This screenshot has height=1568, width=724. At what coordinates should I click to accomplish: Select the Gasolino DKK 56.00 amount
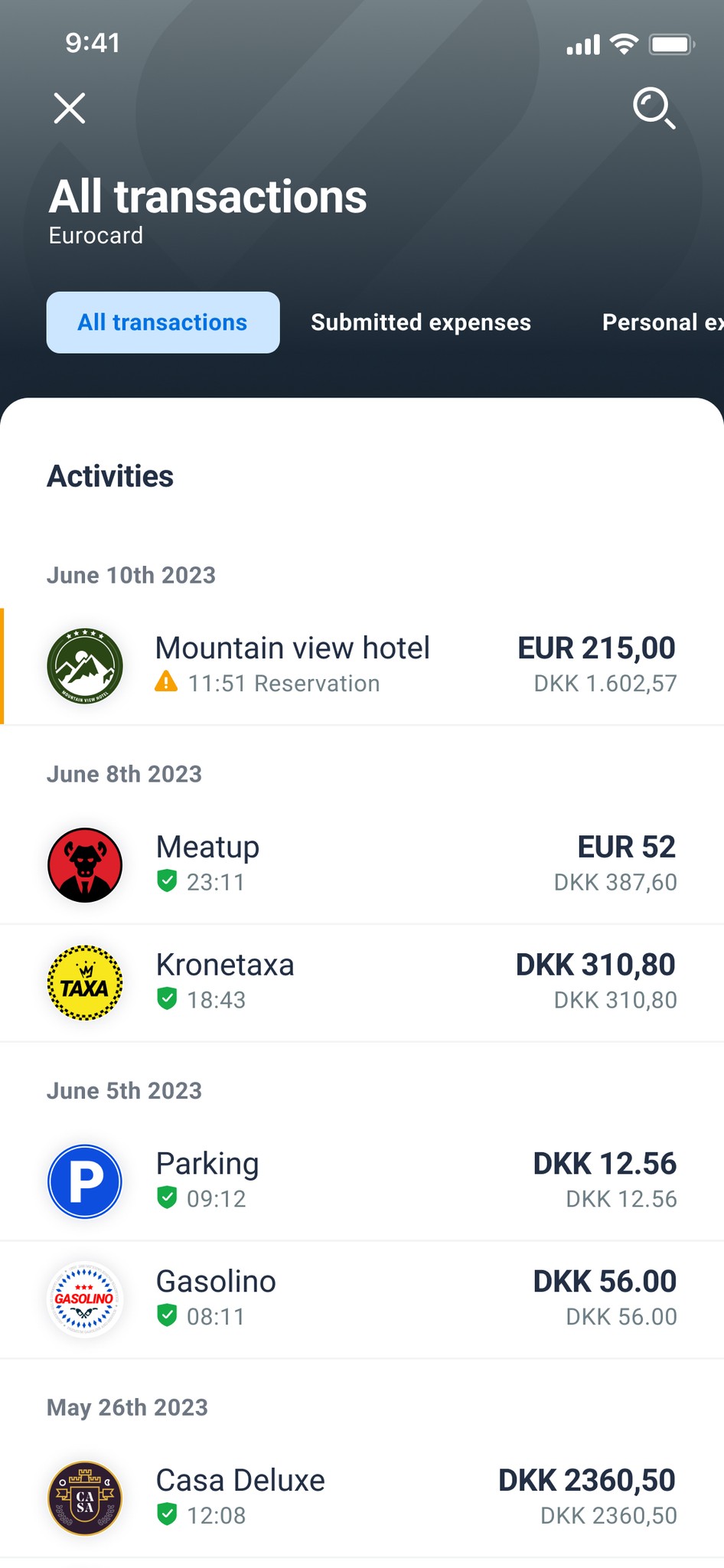click(x=605, y=1282)
